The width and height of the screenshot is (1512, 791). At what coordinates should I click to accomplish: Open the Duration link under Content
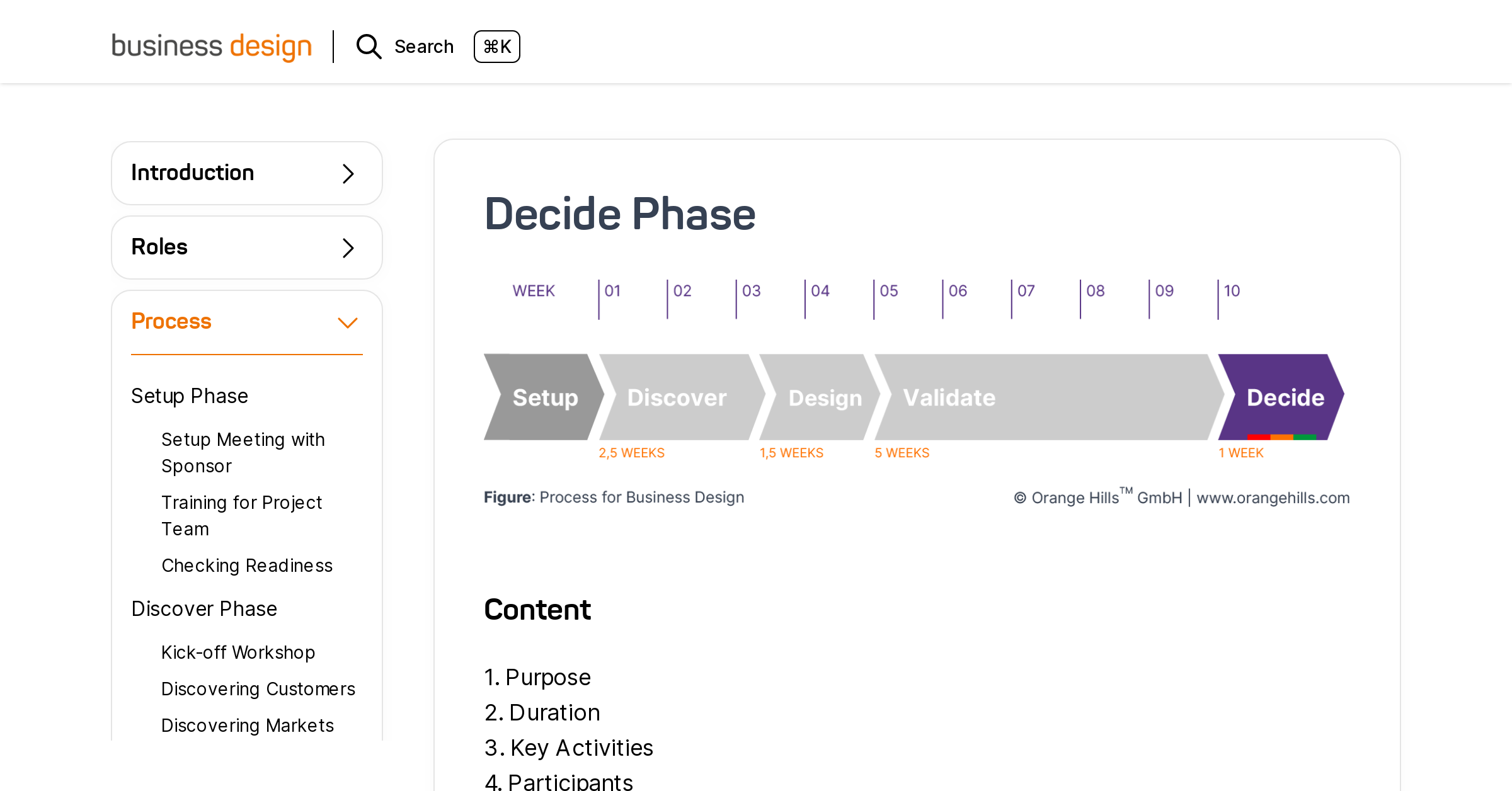554,712
